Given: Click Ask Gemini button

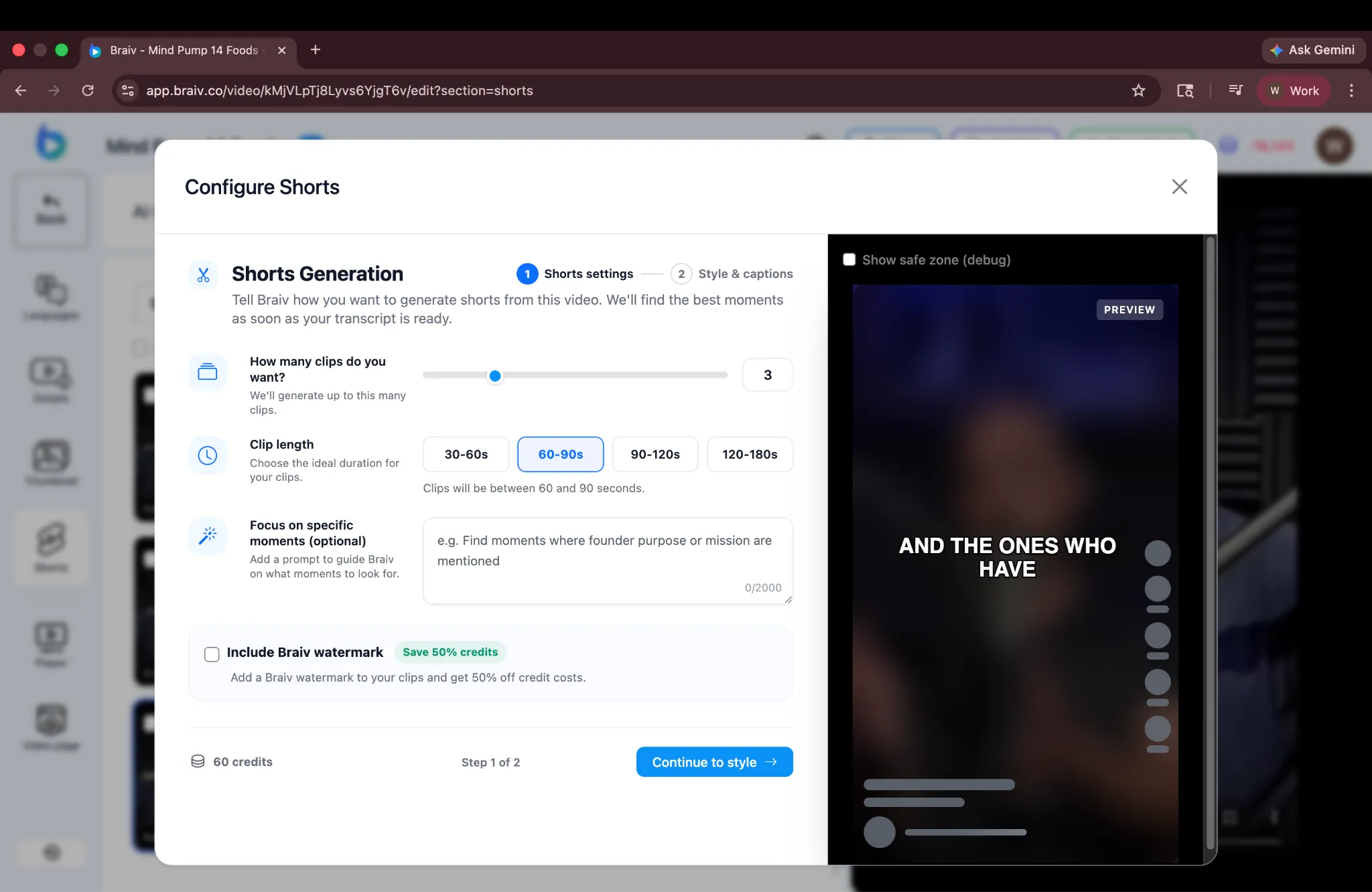Looking at the screenshot, I should 1313,50.
